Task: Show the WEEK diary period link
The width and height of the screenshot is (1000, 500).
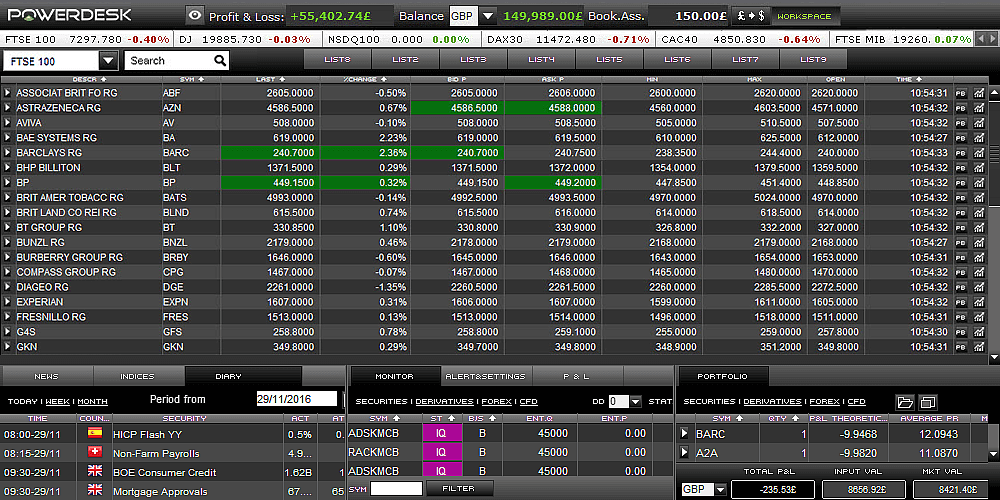Action: 57,402
